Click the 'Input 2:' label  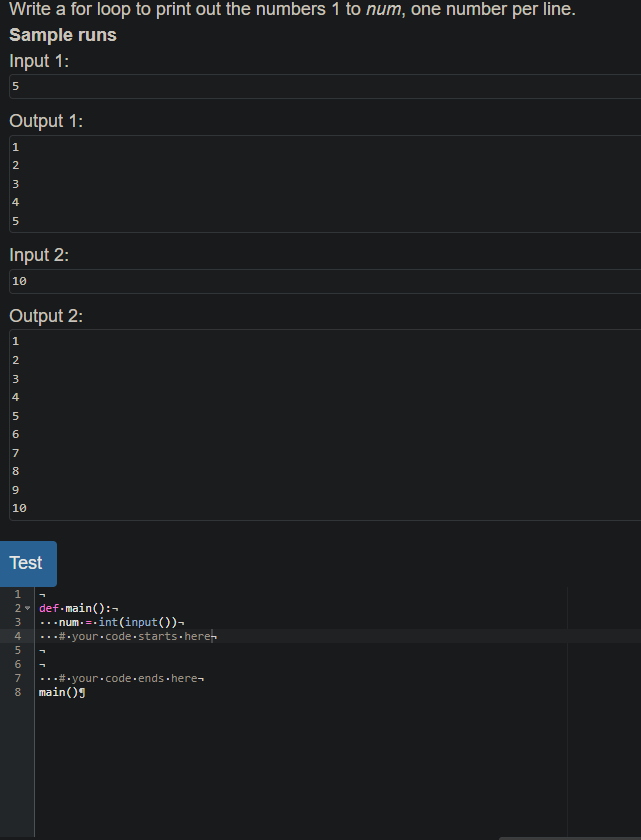[x=39, y=255]
